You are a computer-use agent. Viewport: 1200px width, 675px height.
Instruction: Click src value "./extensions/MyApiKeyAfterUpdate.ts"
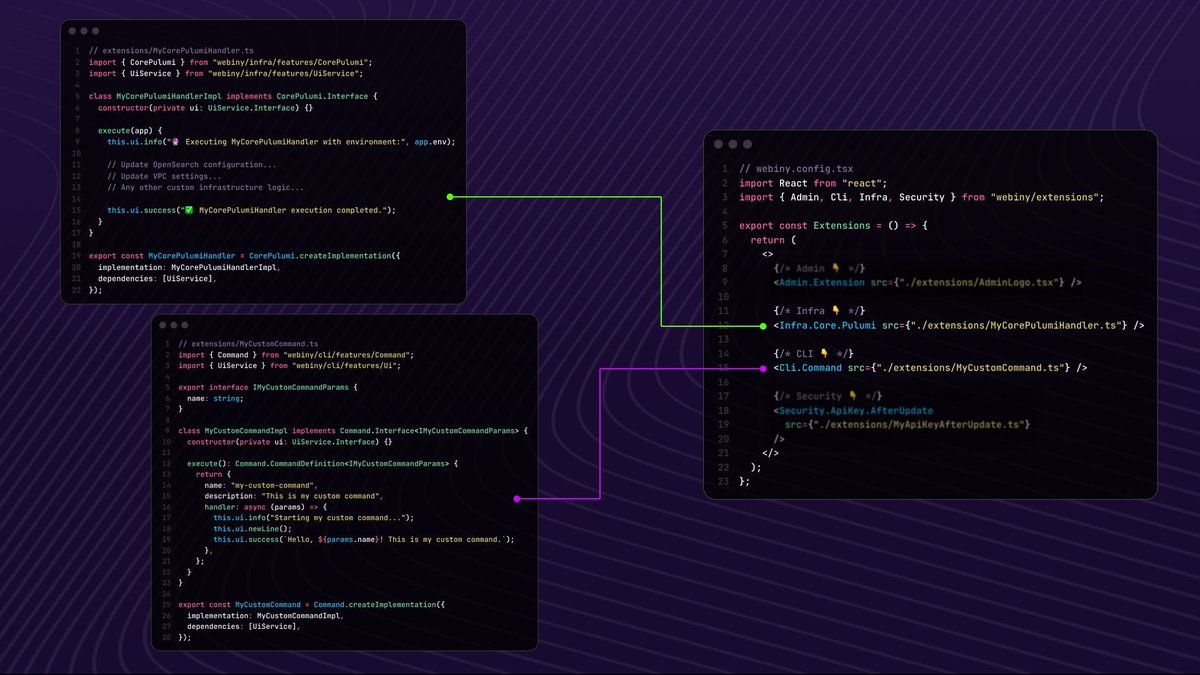click(918, 425)
